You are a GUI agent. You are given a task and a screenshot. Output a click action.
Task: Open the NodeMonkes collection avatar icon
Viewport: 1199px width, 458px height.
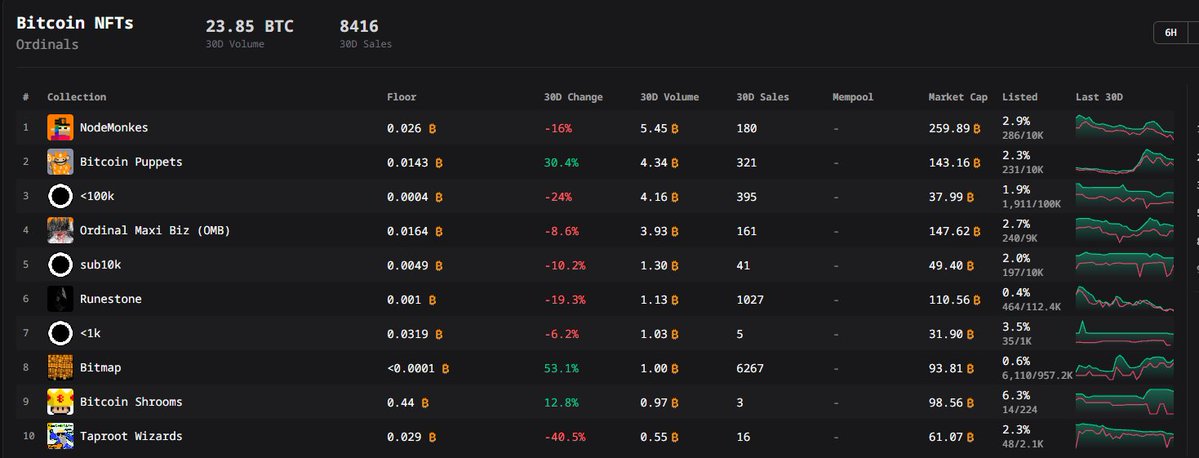pos(60,128)
